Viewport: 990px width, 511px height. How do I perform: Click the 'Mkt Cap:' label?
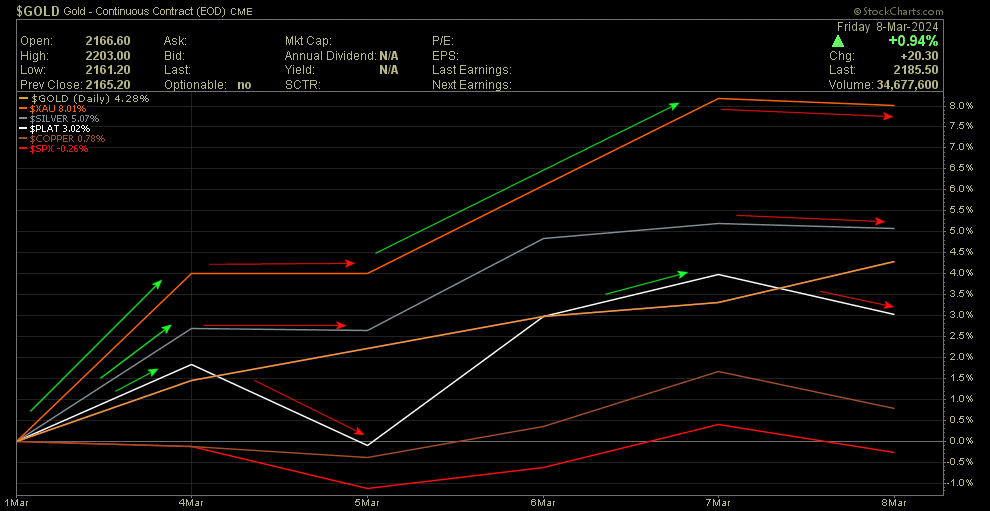[x=309, y=40]
